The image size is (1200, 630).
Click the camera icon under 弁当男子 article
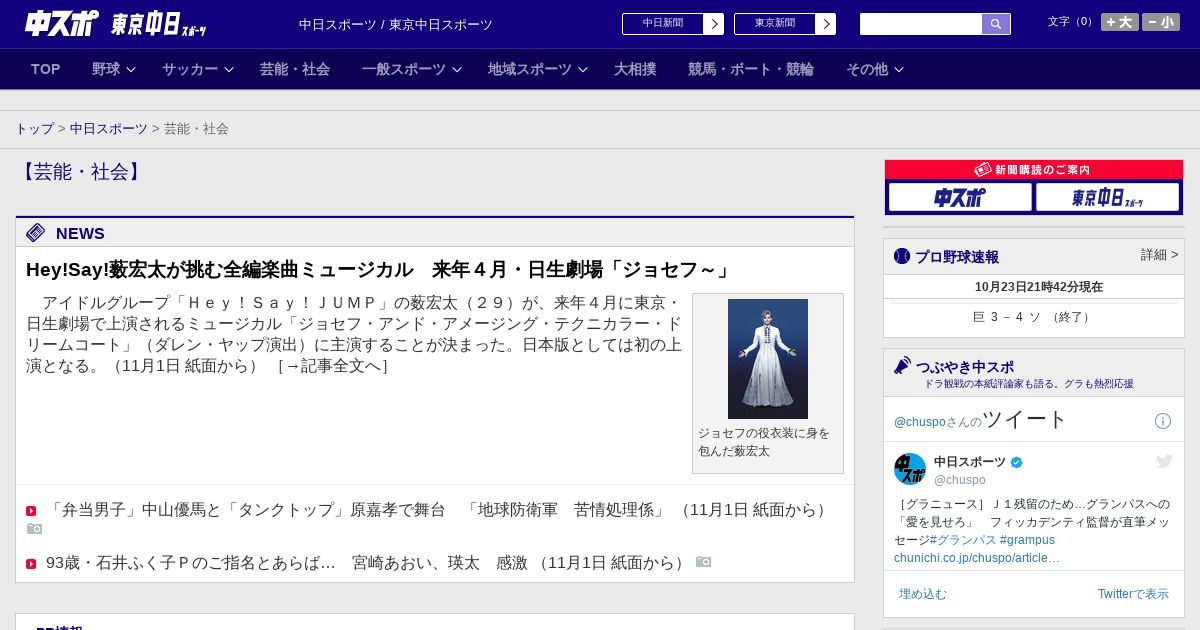coord(34,528)
